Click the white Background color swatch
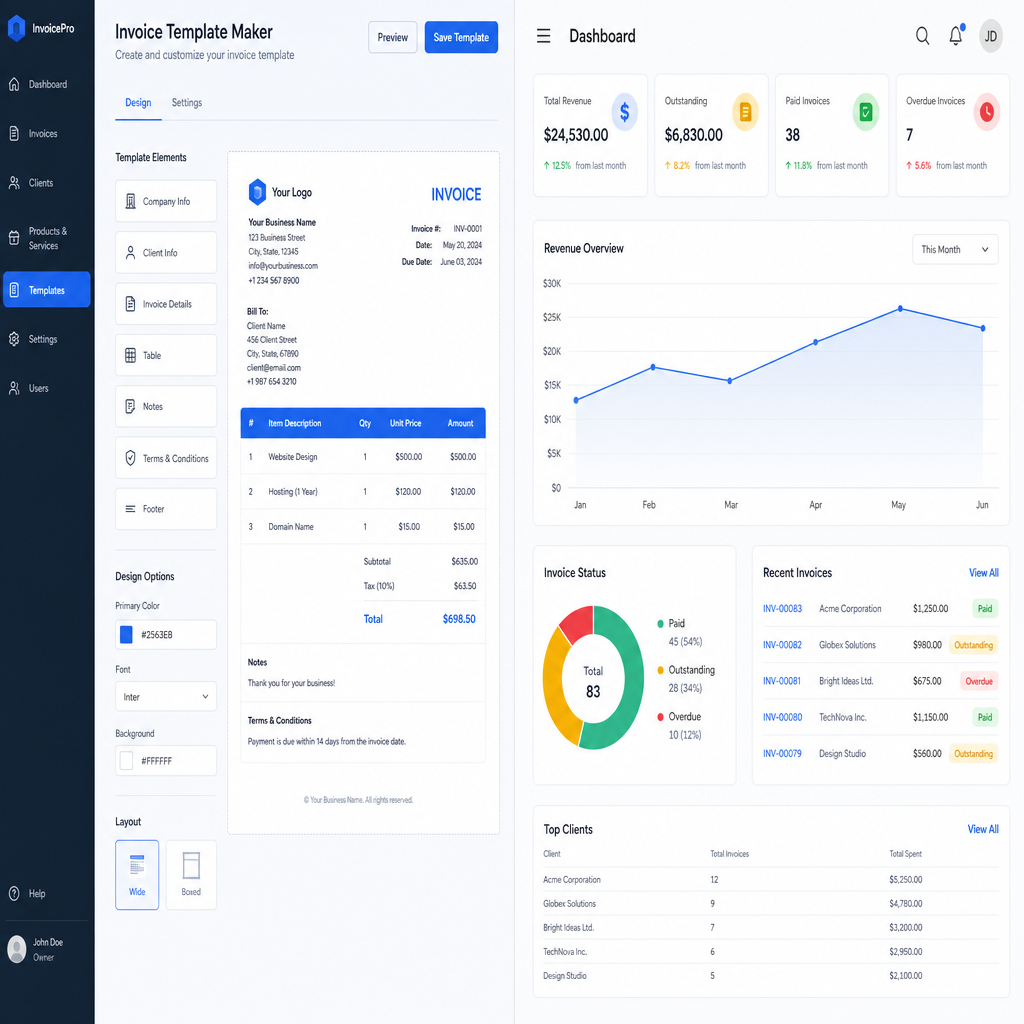Viewport: 1024px width, 1024px height. coord(127,761)
